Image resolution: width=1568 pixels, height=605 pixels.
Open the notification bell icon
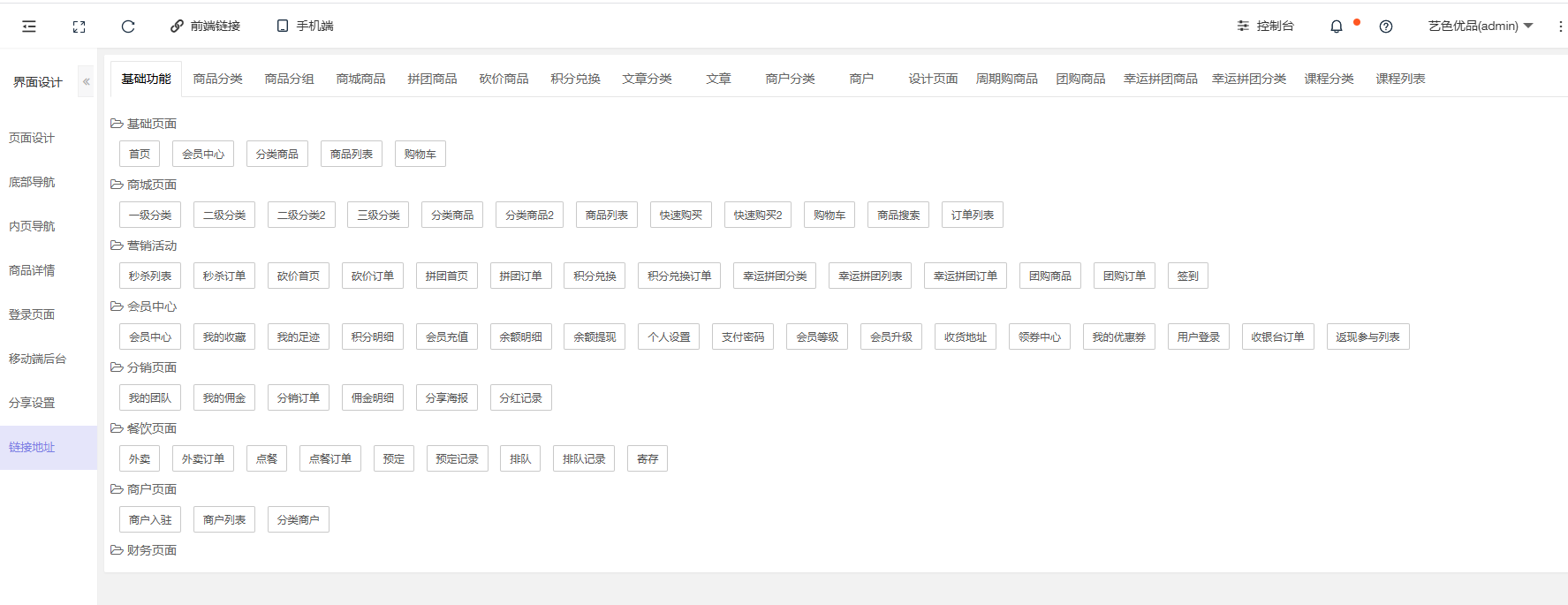click(x=1337, y=26)
